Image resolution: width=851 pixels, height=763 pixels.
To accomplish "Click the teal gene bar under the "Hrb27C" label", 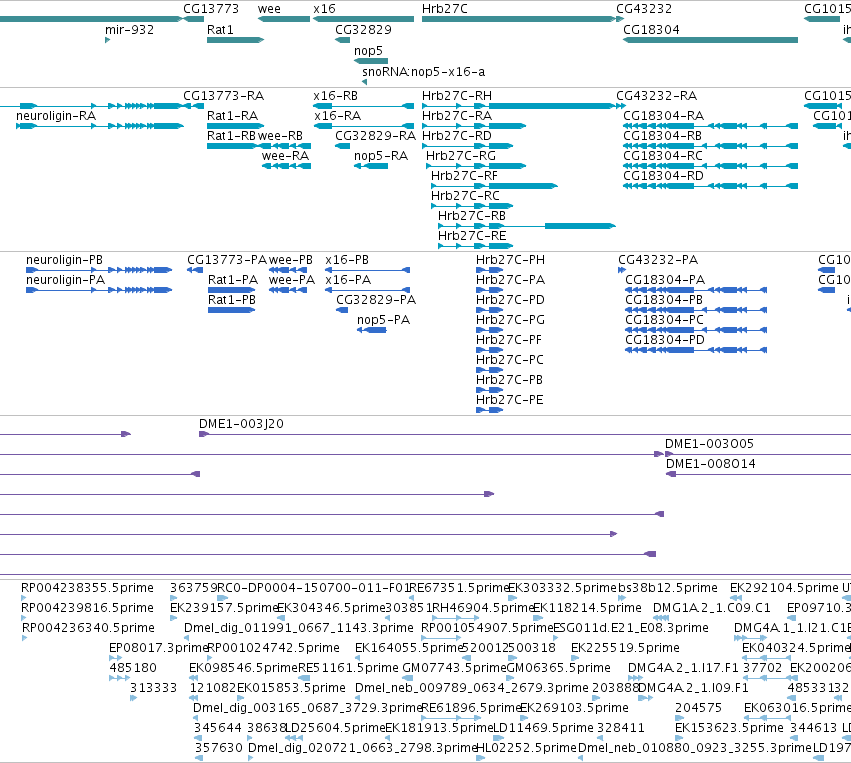I will [519, 19].
